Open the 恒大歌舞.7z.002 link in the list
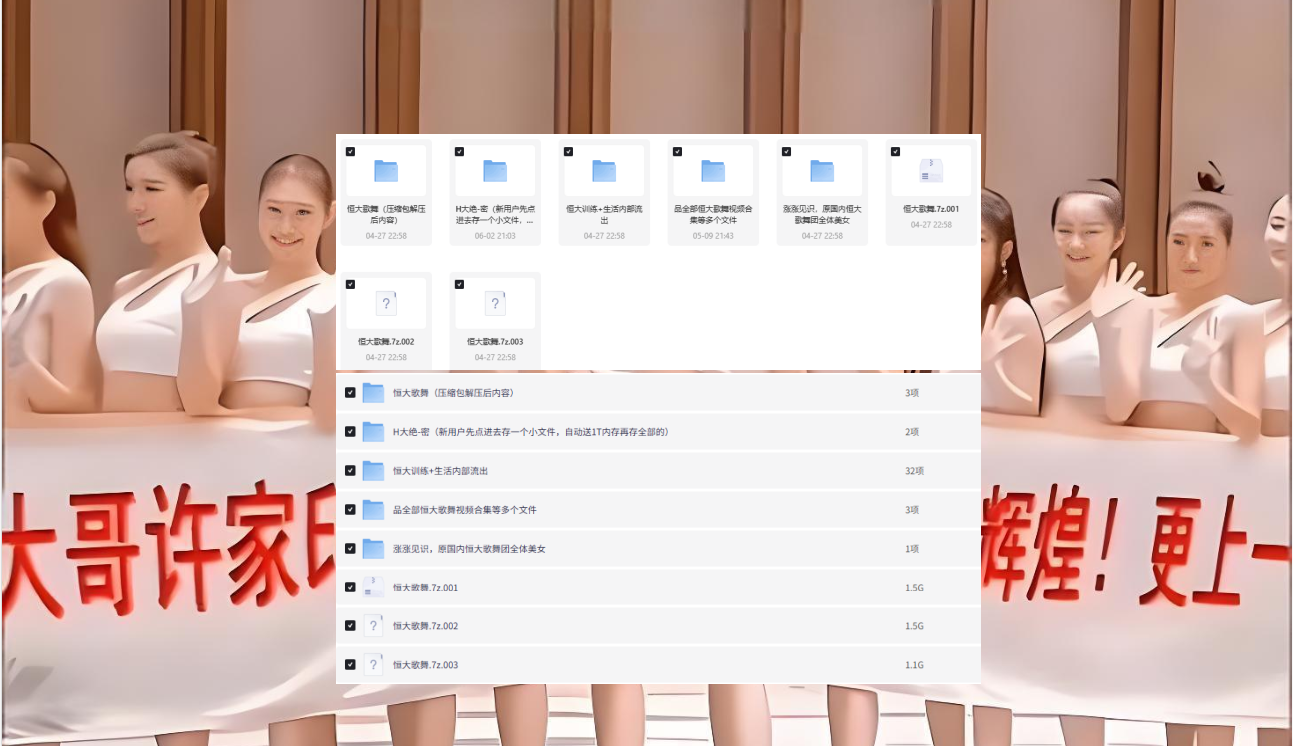Image resolution: width=1293 pixels, height=746 pixels. (425, 626)
